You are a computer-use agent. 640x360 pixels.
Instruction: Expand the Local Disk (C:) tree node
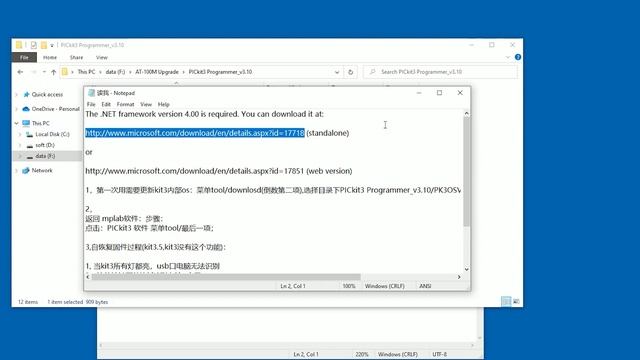tap(20, 134)
